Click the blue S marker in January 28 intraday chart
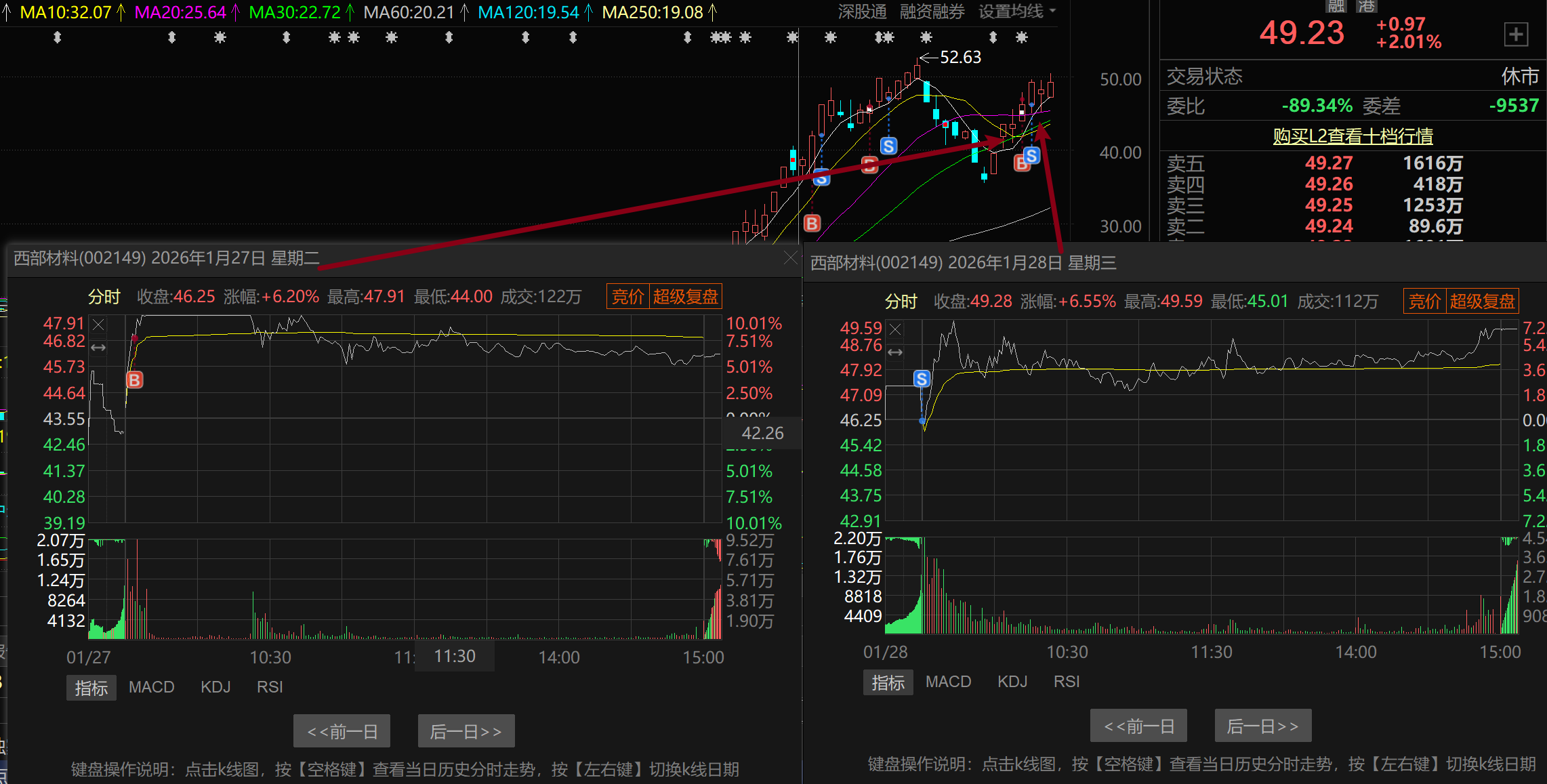 pos(922,379)
